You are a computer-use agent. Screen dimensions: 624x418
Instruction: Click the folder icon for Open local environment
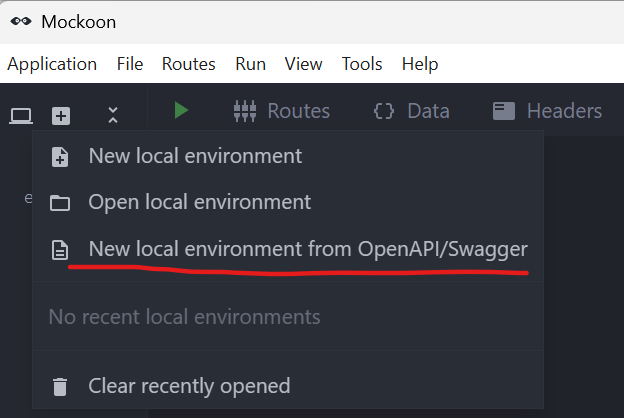tap(60, 203)
